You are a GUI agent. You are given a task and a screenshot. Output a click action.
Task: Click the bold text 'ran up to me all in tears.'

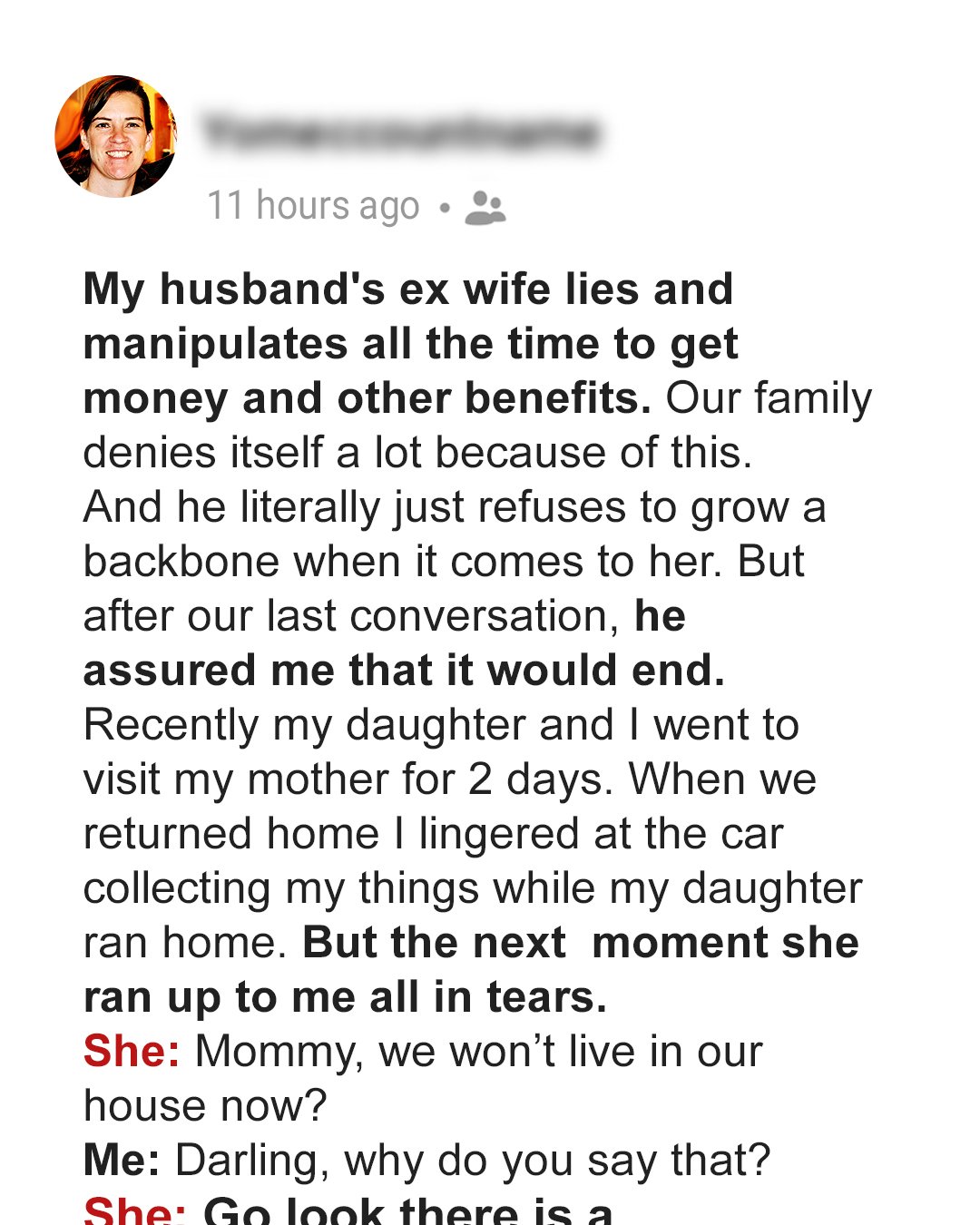coord(345,997)
